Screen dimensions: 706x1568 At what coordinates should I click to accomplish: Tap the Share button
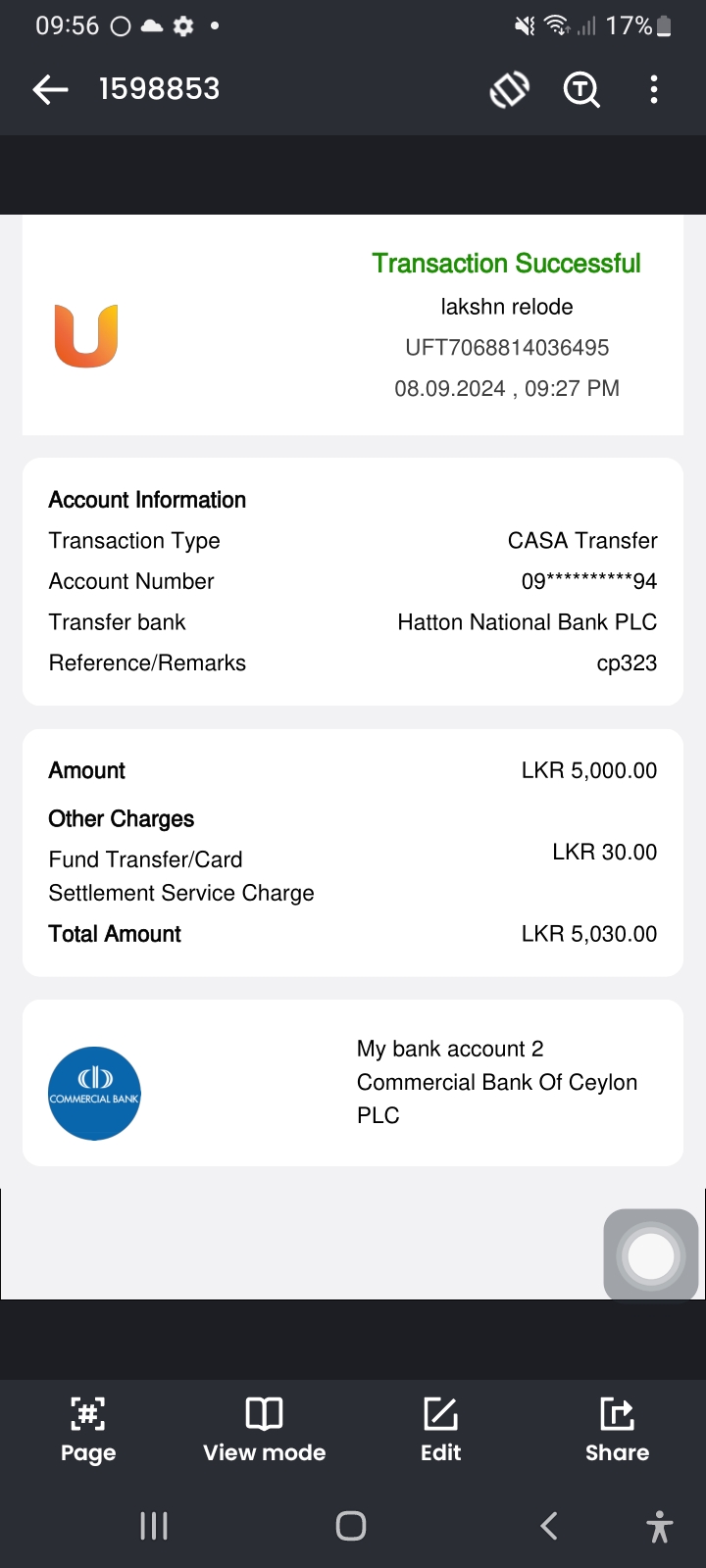617,1429
